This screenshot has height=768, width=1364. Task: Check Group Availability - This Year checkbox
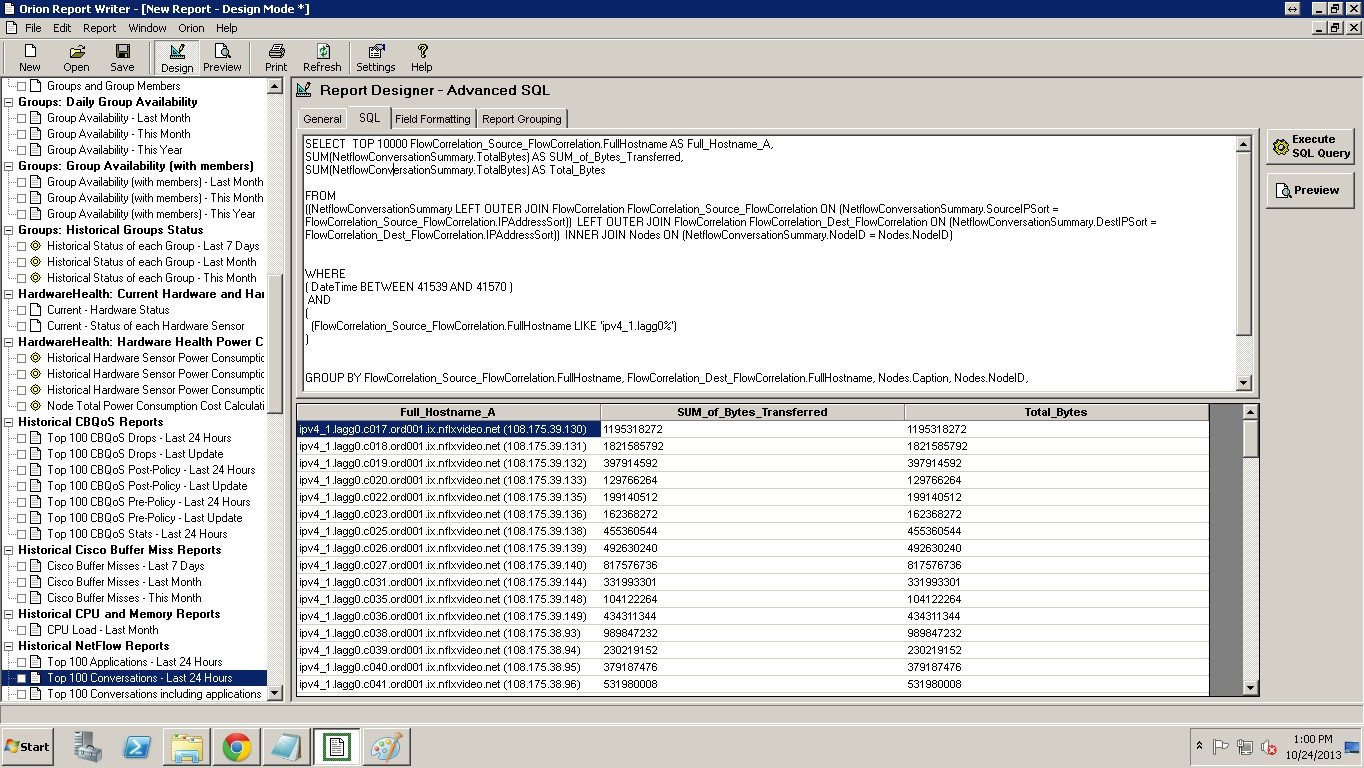point(22,150)
